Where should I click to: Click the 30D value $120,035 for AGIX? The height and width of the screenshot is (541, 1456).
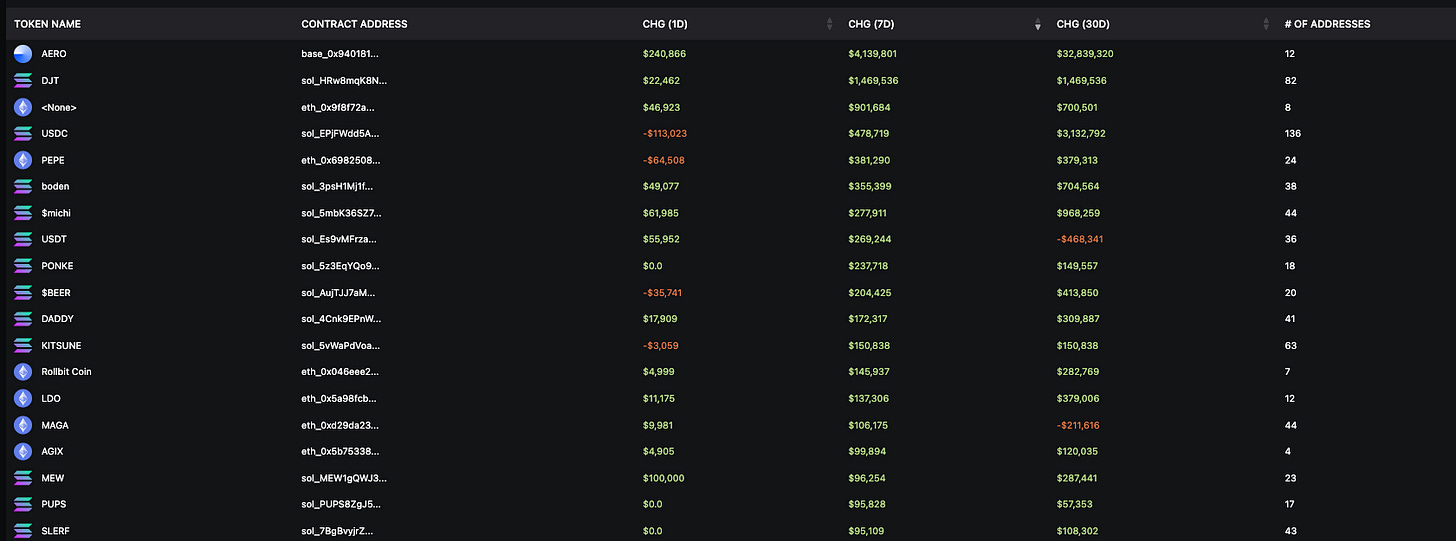(x=1077, y=452)
